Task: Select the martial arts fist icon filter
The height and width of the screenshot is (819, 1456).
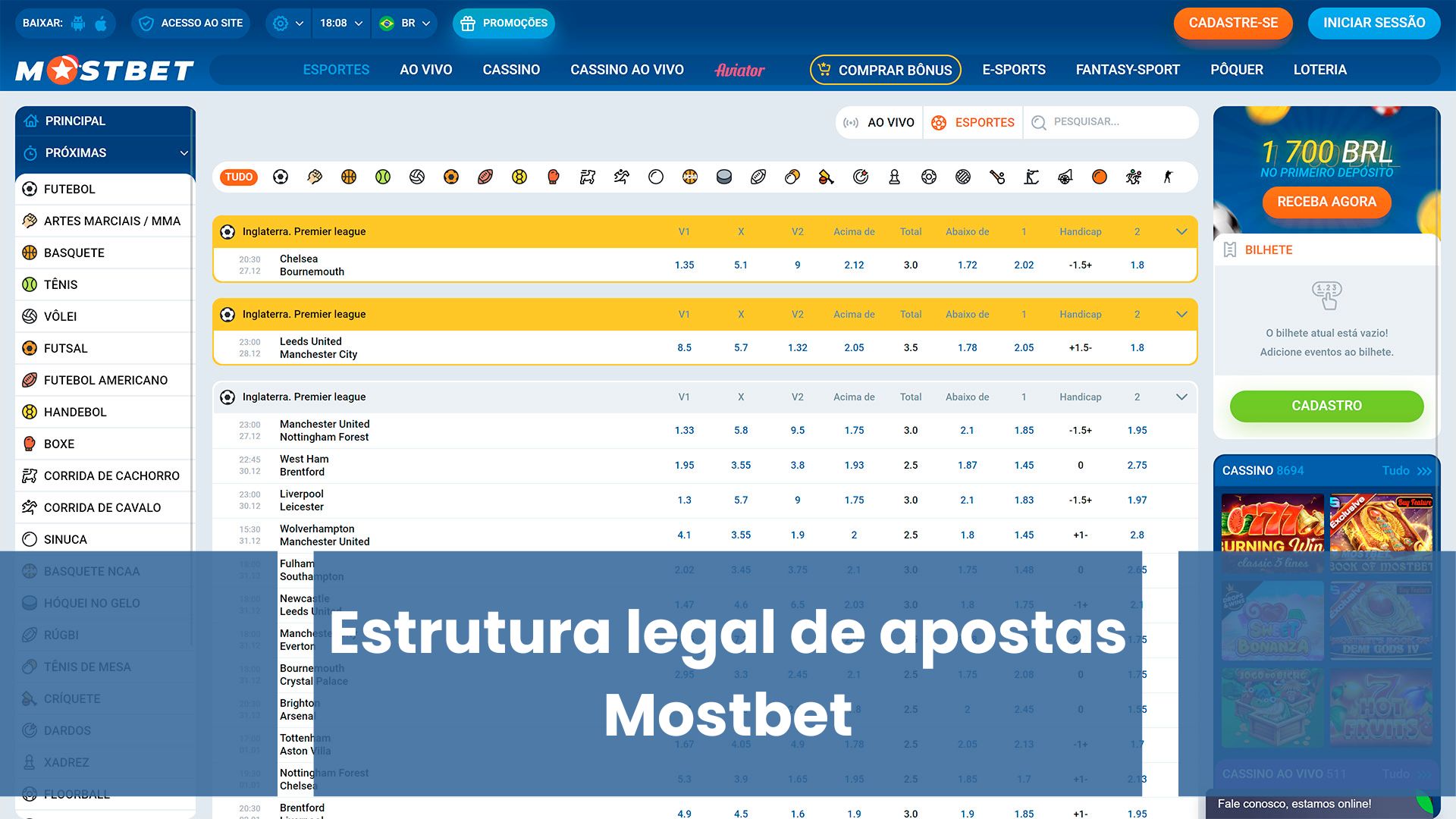Action: (x=315, y=177)
